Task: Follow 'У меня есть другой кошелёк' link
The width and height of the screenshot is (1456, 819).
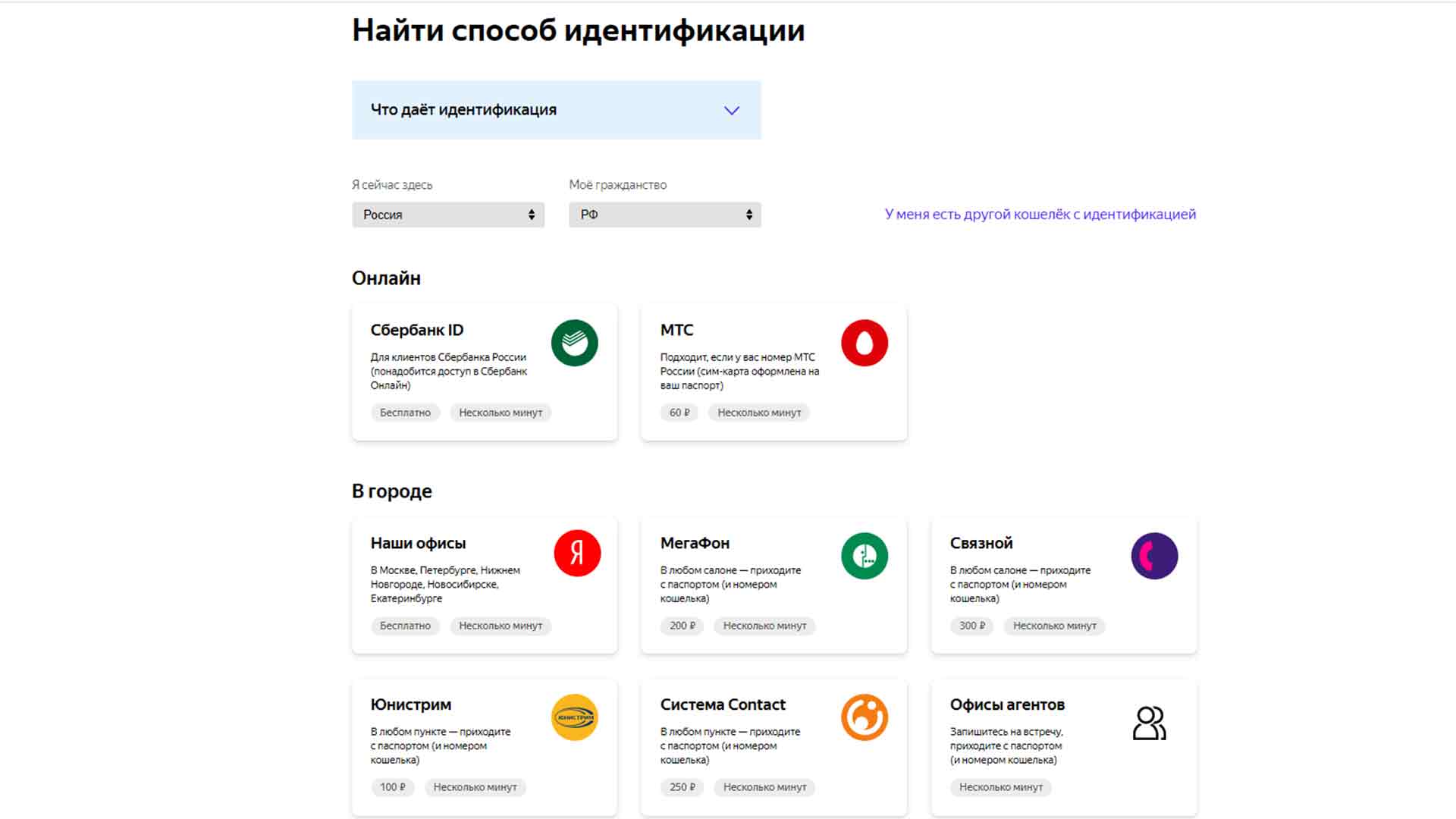Action: tap(1040, 215)
